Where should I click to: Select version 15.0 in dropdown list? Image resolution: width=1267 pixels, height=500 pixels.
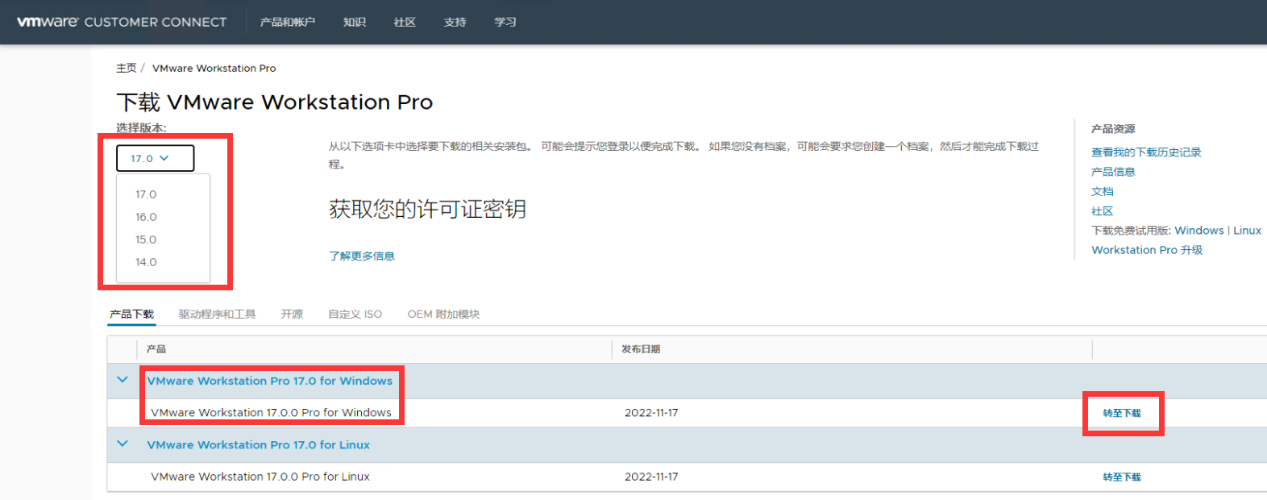point(146,240)
